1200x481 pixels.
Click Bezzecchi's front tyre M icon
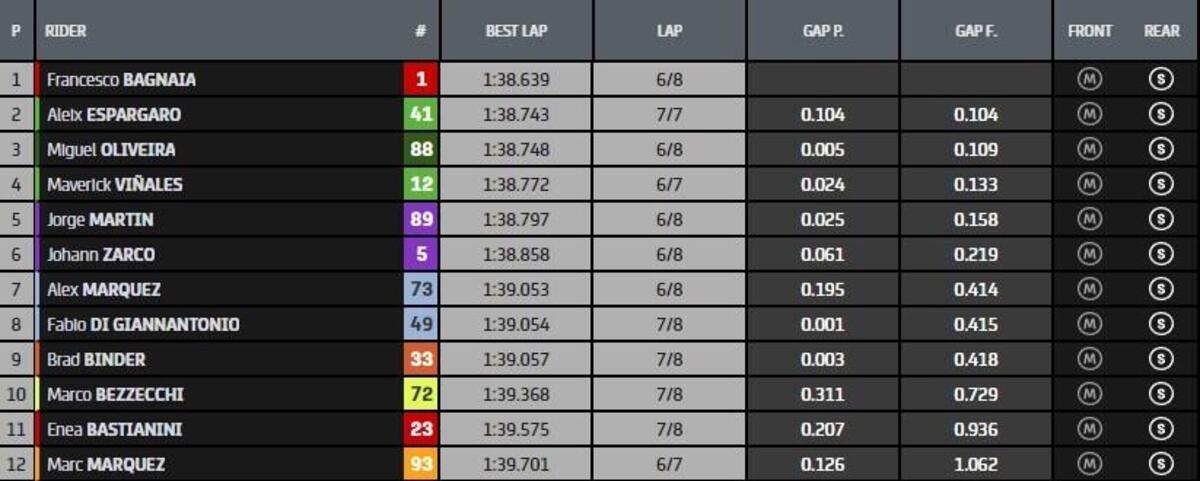tap(1089, 394)
